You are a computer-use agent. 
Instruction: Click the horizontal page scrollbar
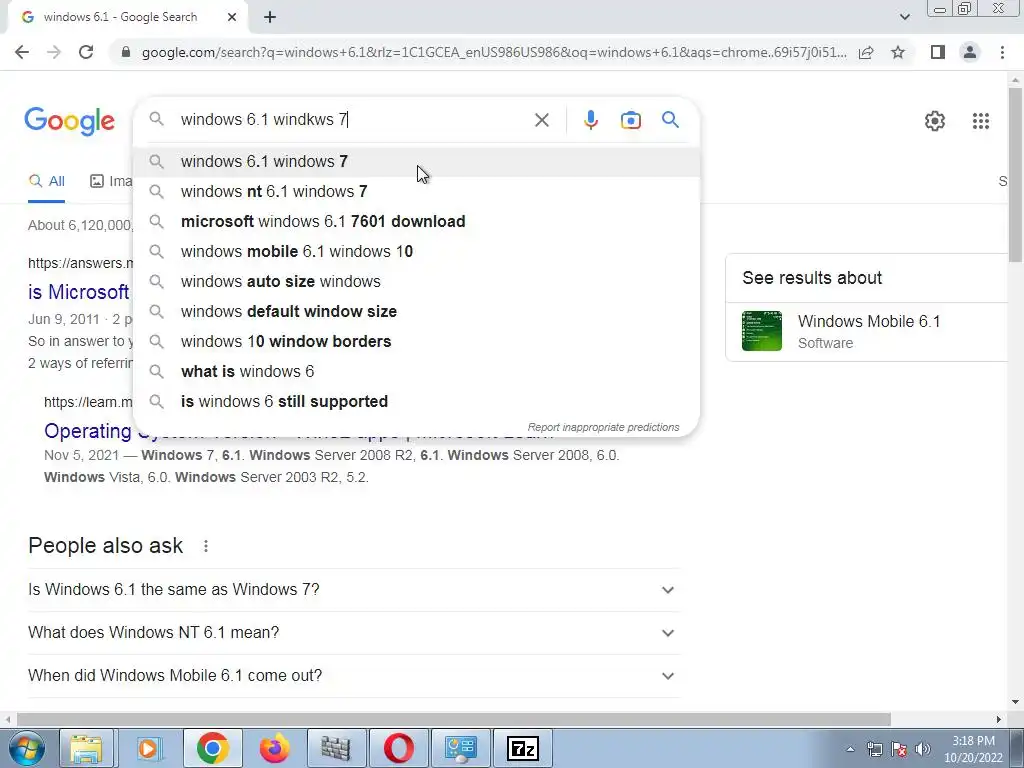click(454, 719)
